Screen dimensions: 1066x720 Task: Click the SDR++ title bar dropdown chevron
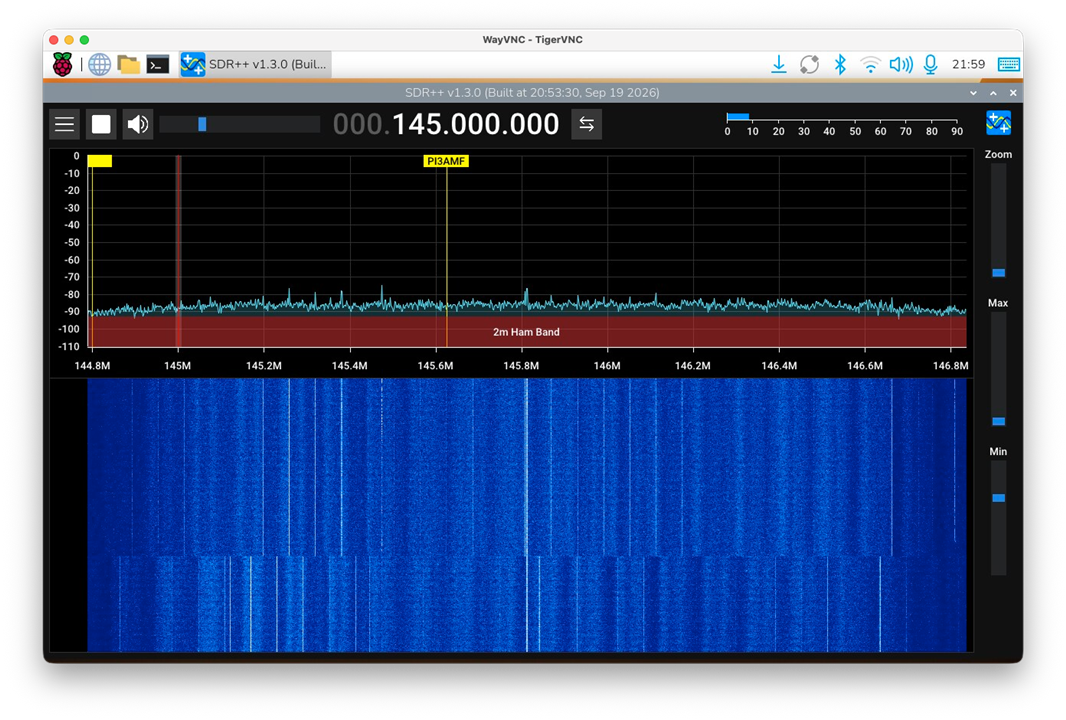[974, 93]
